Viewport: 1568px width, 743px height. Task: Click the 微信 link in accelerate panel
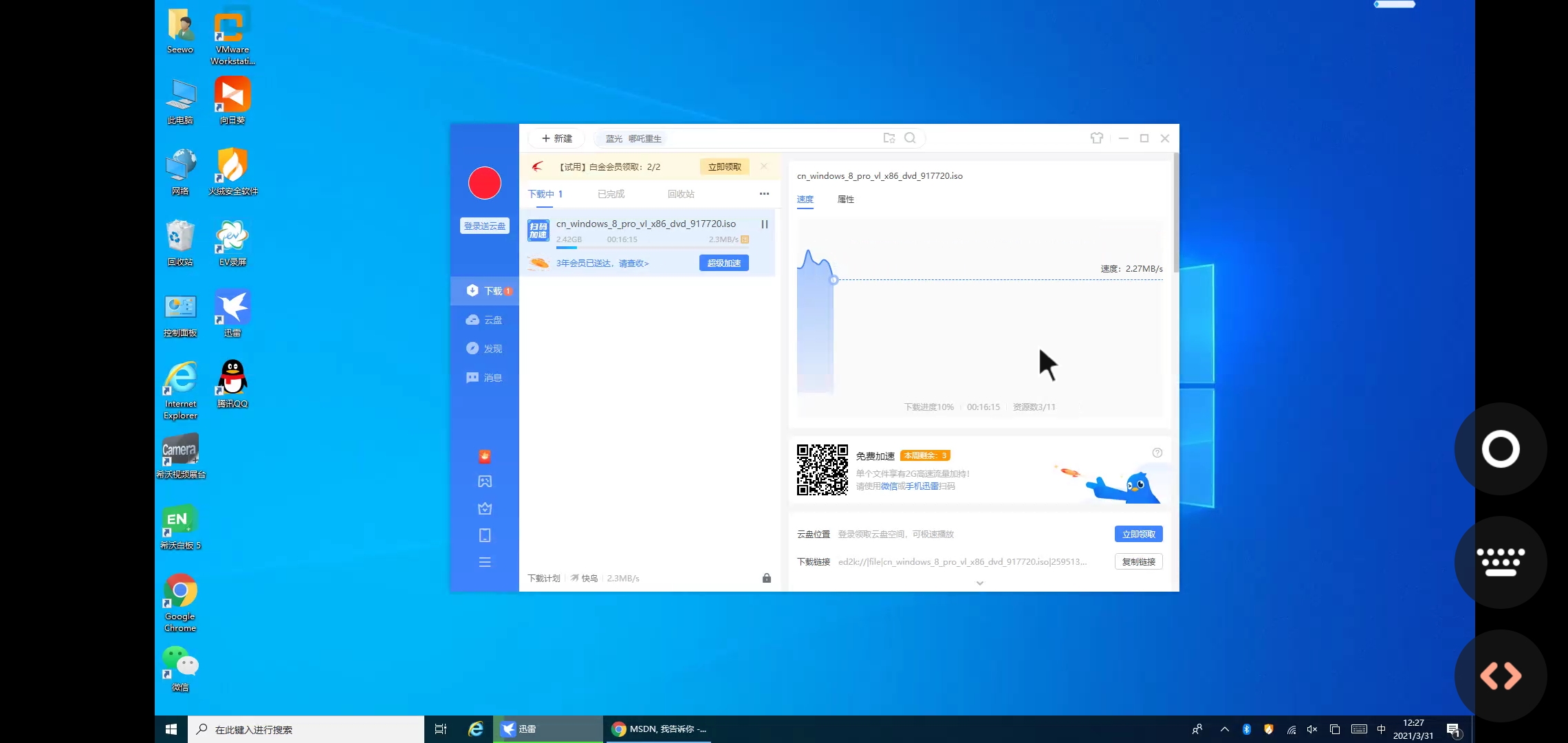[889, 486]
